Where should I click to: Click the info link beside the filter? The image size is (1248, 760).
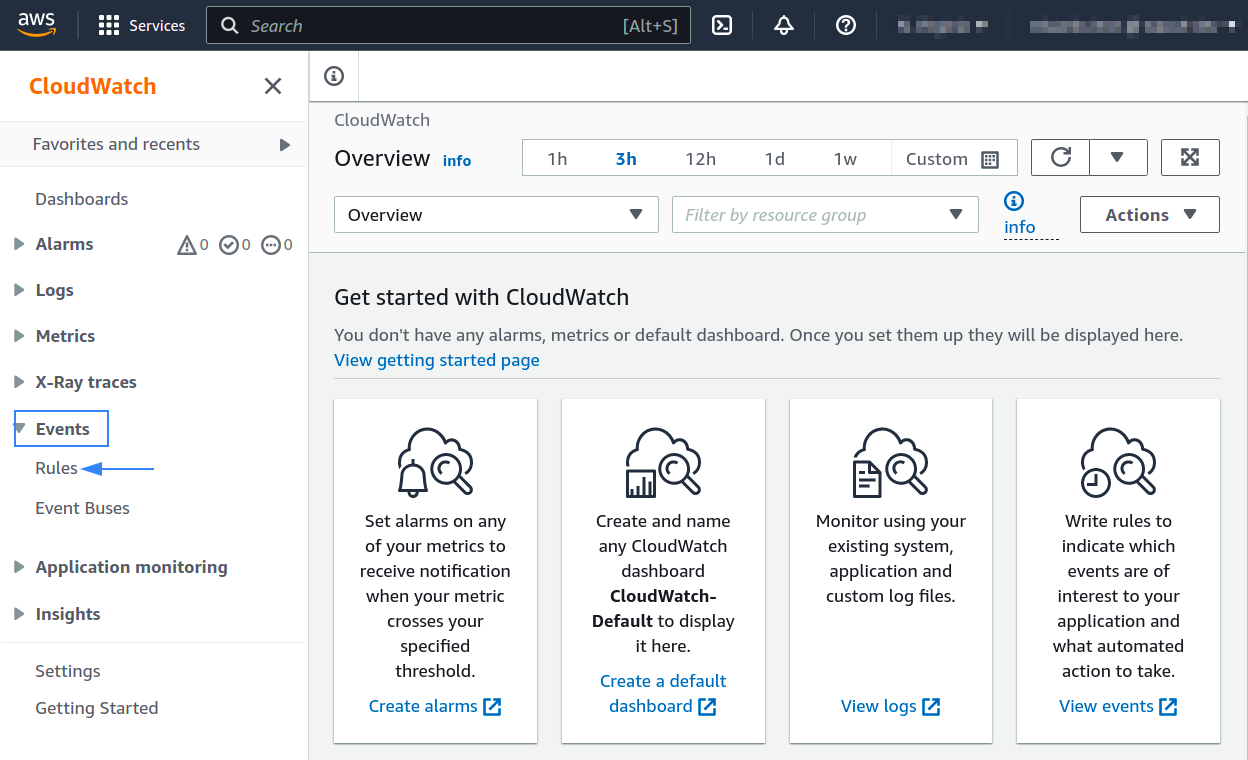click(x=1020, y=227)
